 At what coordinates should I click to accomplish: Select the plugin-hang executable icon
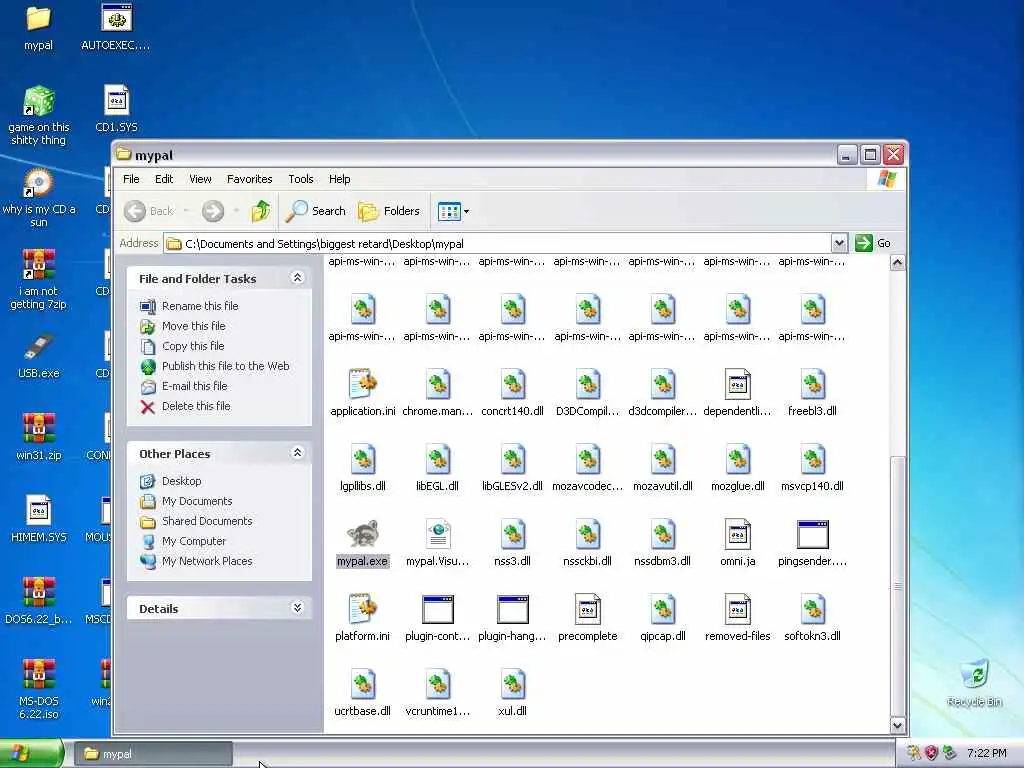pyautogui.click(x=513, y=609)
